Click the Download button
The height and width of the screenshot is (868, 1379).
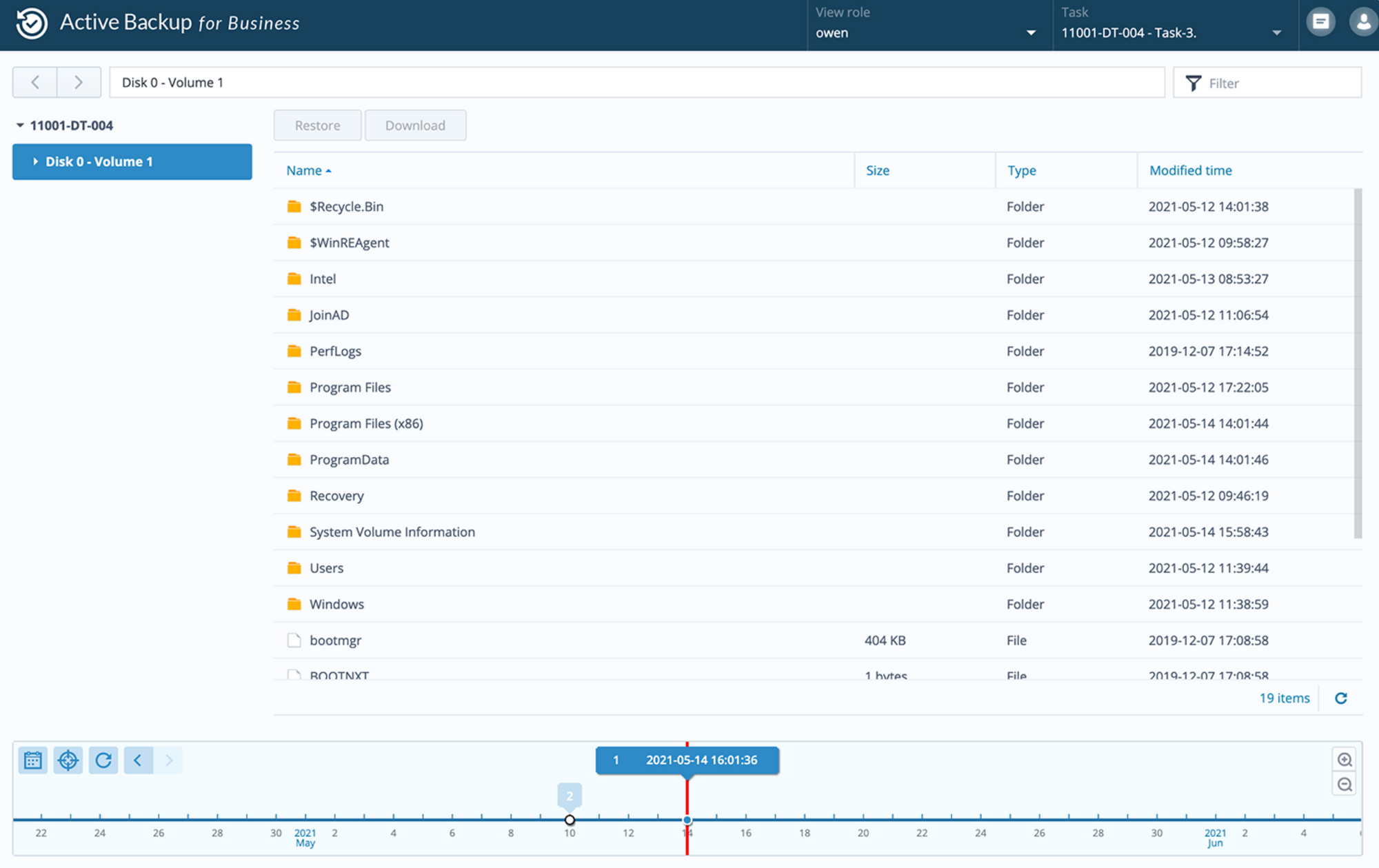tap(415, 125)
